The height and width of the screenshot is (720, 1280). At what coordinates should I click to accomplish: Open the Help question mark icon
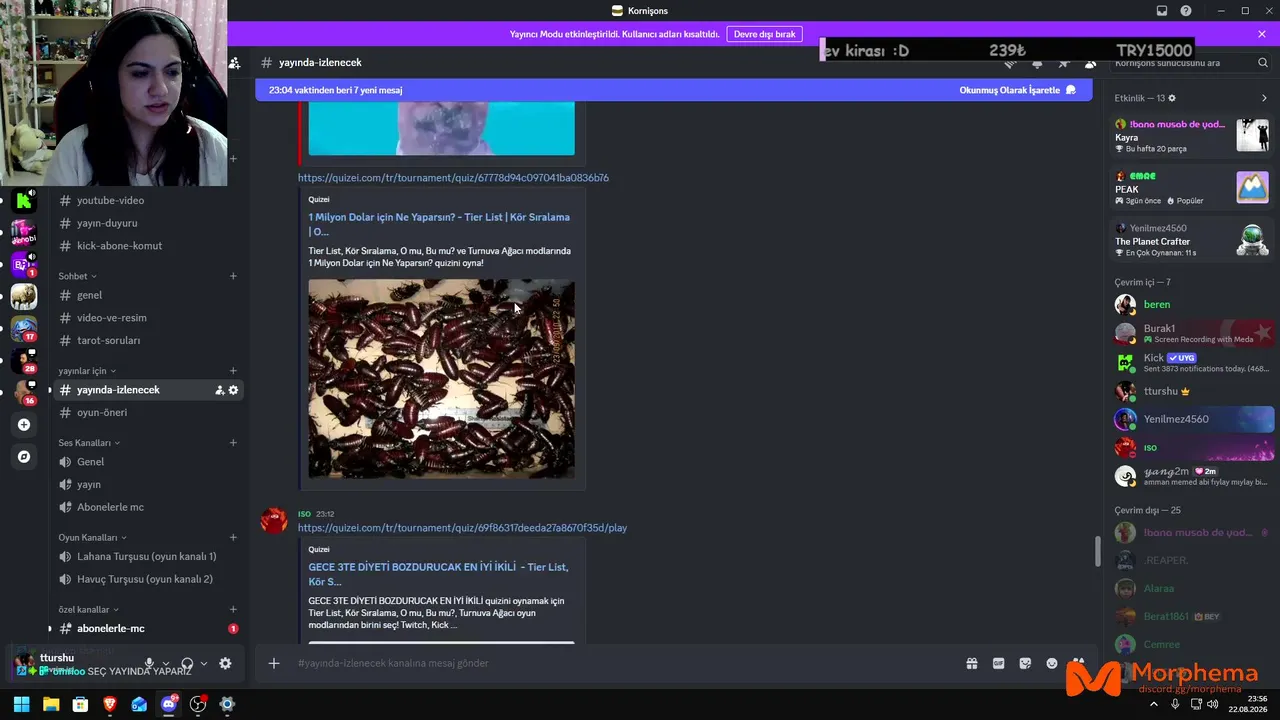click(x=1186, y=11)
